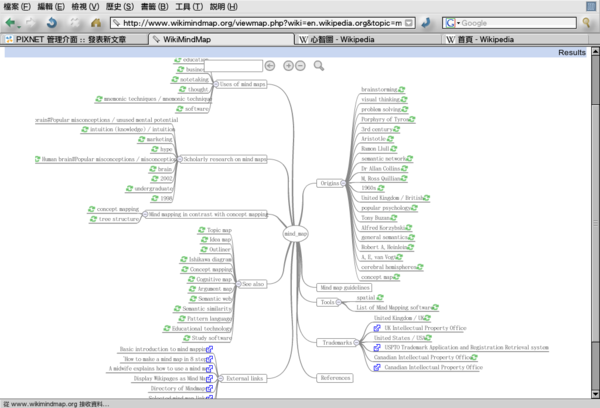This screenshot has height=408, width=600.
Task: Open the 工具 (T) menu
Action: (189, 7)
